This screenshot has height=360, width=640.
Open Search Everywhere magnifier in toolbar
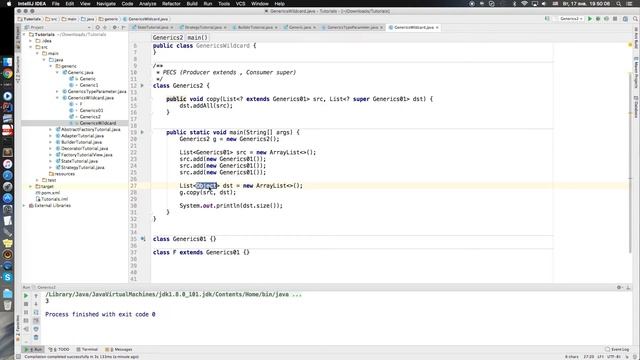click(x=635, y=19)
